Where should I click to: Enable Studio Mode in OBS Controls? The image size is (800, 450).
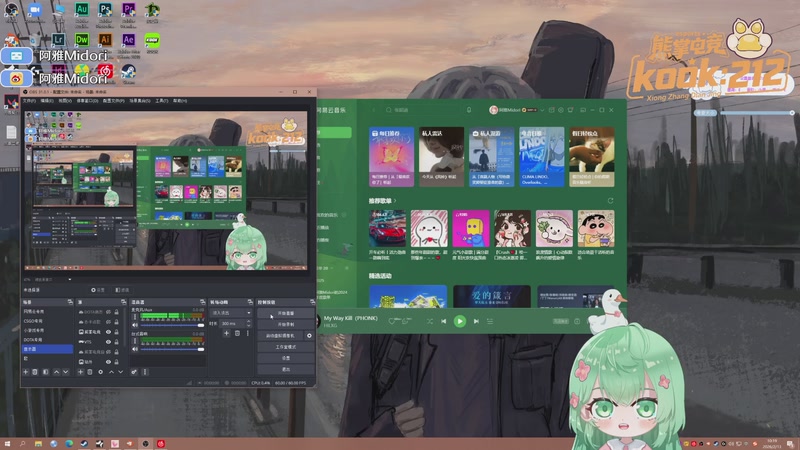286,347
